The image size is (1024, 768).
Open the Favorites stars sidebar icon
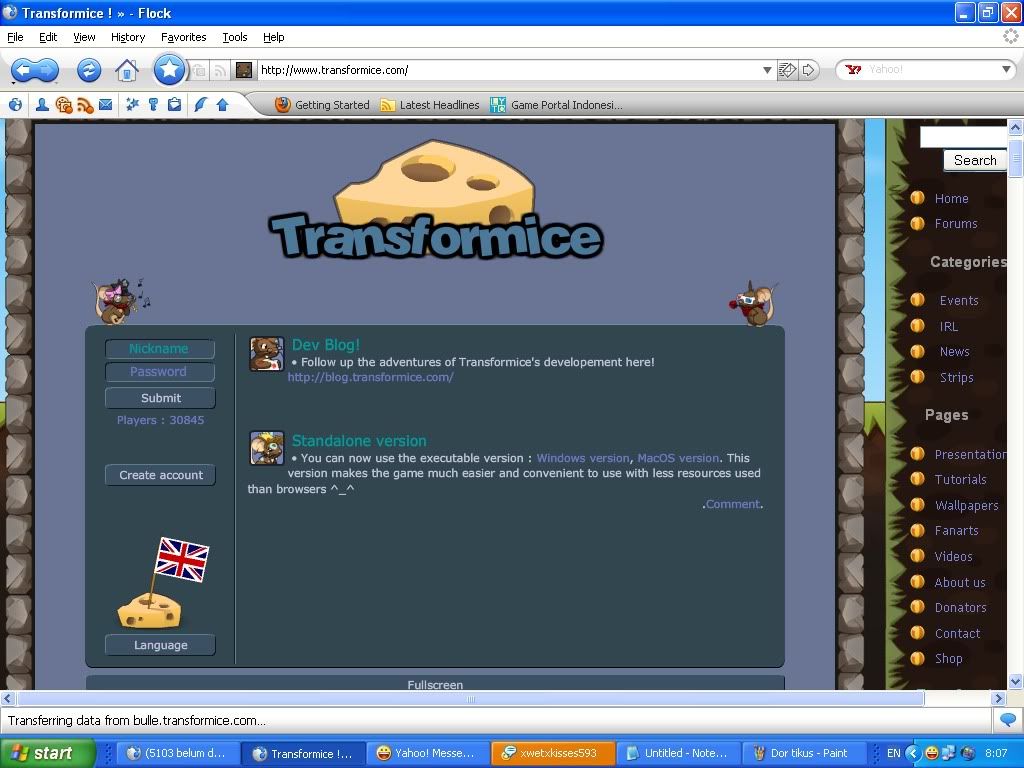[133, 104]
